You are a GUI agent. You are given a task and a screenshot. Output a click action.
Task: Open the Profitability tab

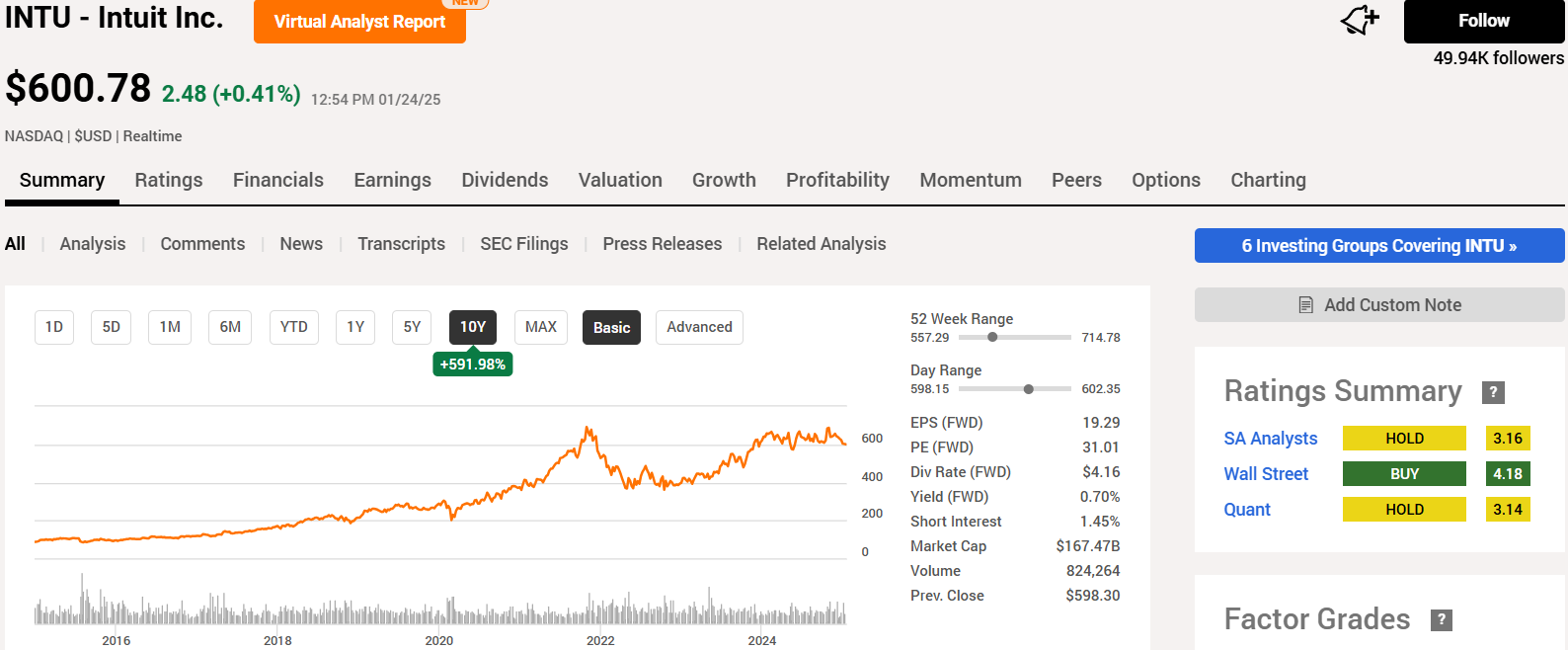point(837,180)
